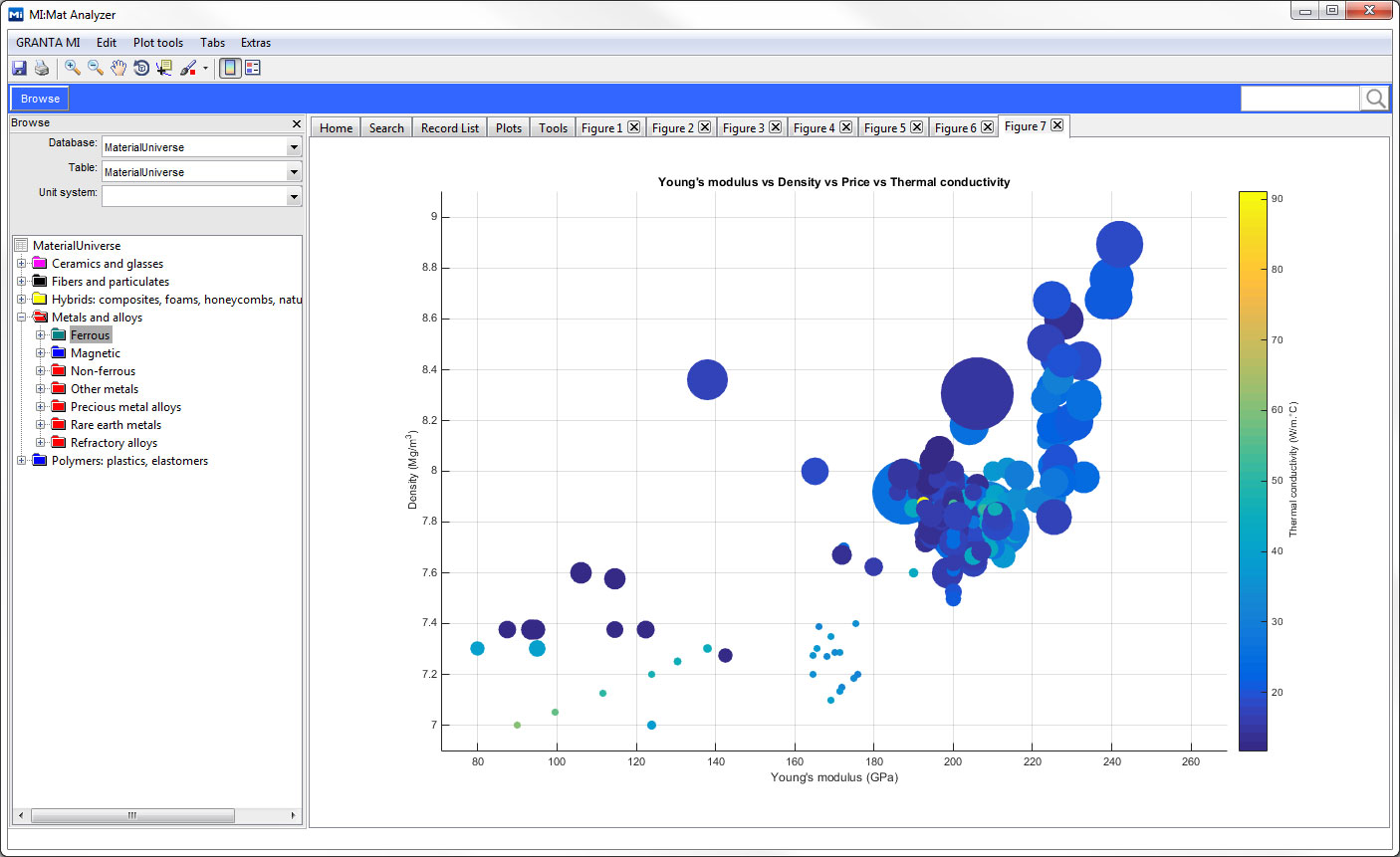Select the Zoom In tool

pos(72,67)
